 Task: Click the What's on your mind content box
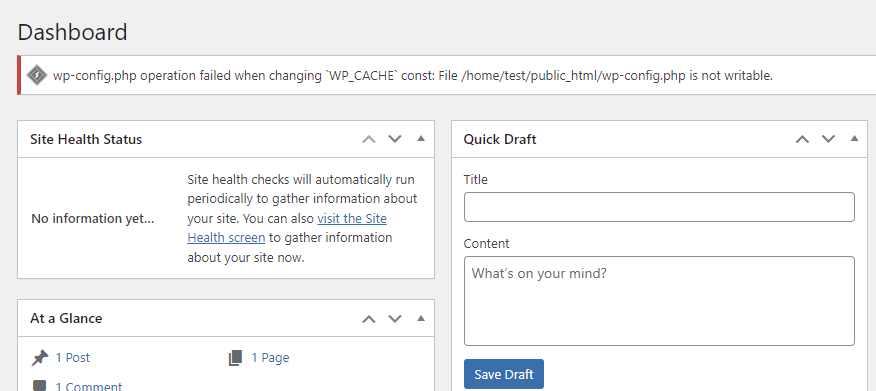pos(659,301)
